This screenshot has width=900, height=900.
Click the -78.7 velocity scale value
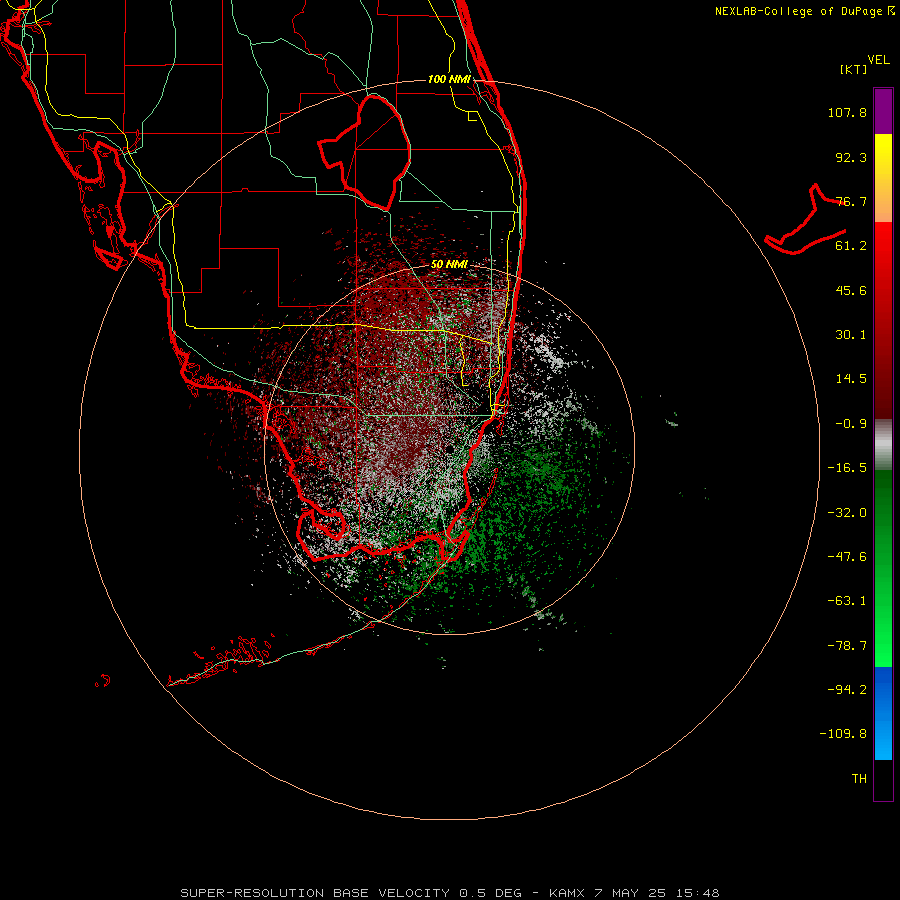847,646
